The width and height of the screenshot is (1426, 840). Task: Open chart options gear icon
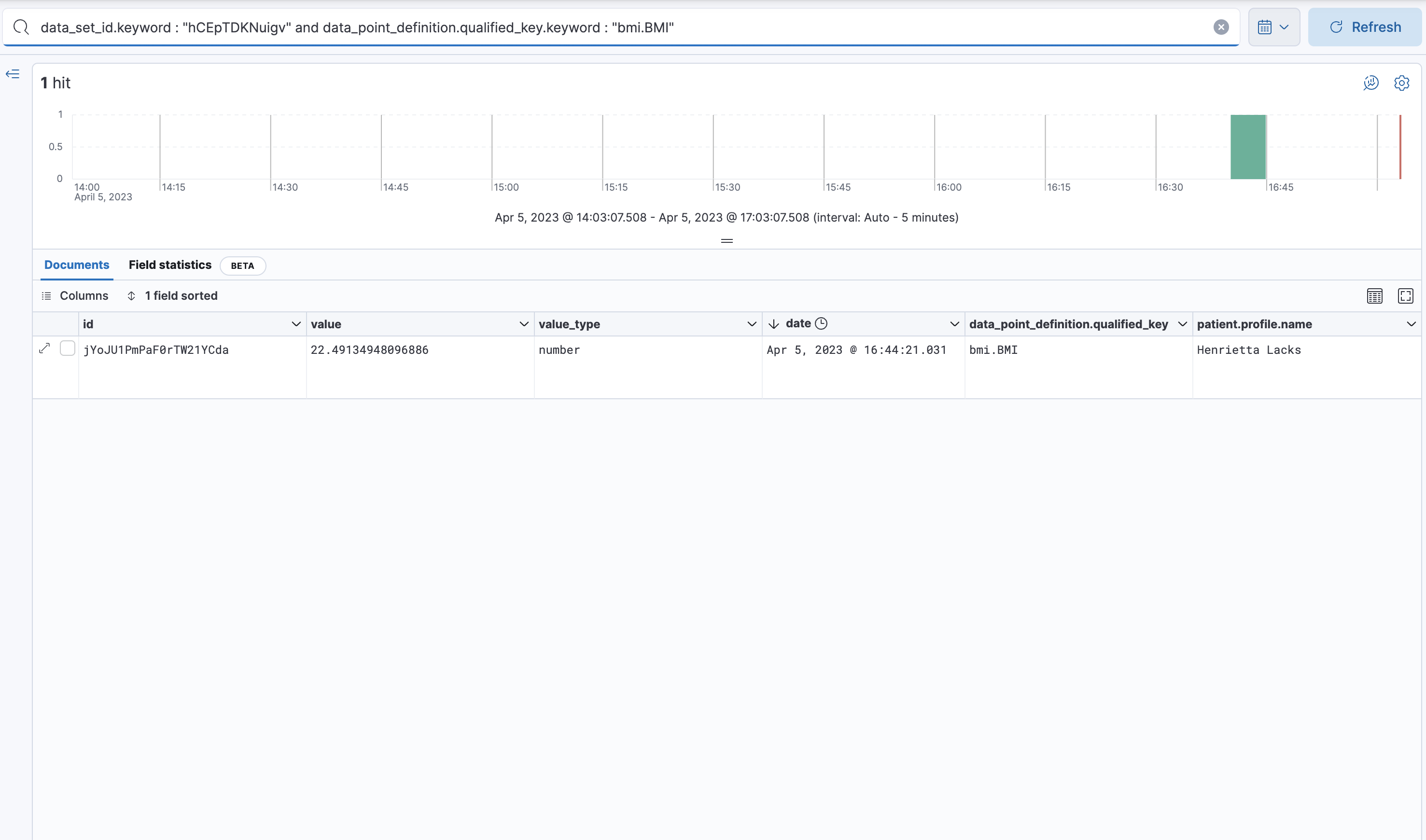pyautogui.click(x=1401, y=83)
